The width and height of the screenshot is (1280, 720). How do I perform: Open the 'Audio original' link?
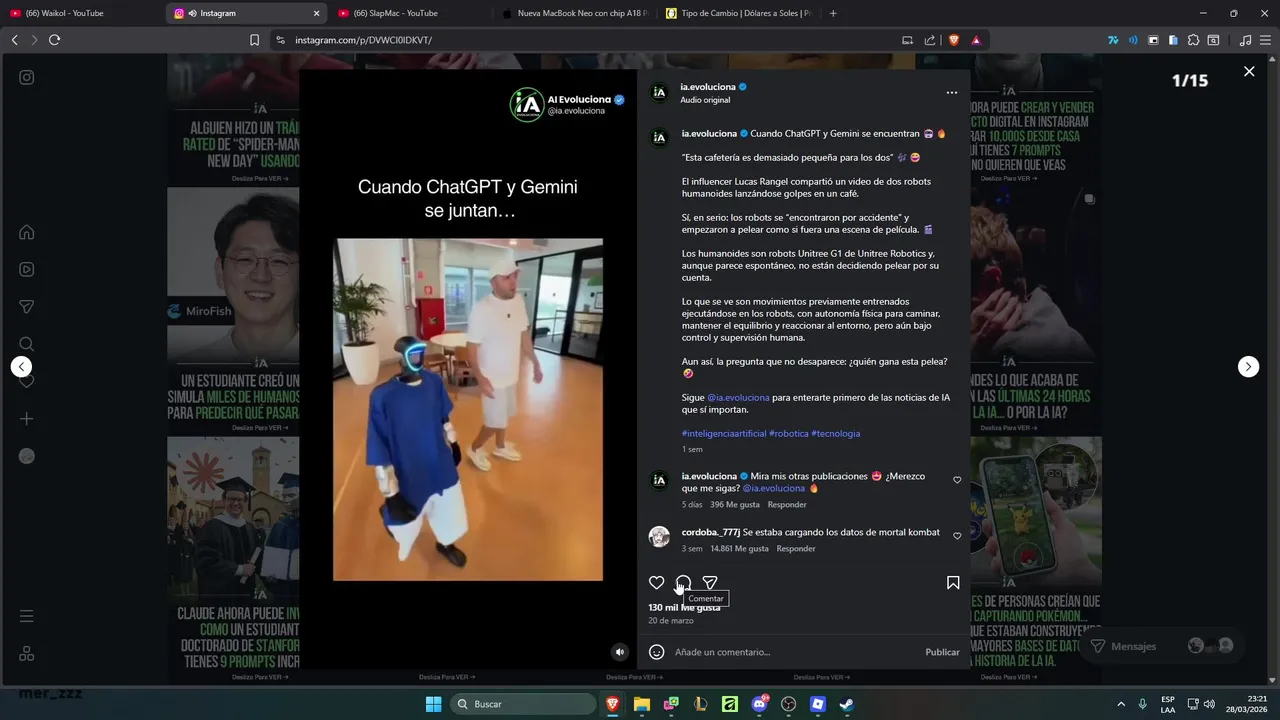tap(705, 100)
